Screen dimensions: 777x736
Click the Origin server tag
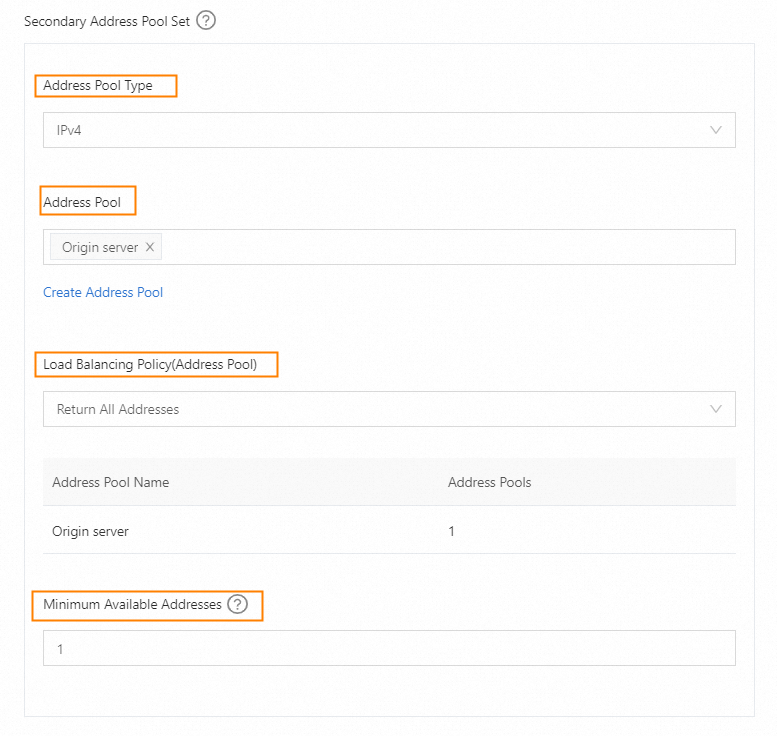tap(99, 247)
